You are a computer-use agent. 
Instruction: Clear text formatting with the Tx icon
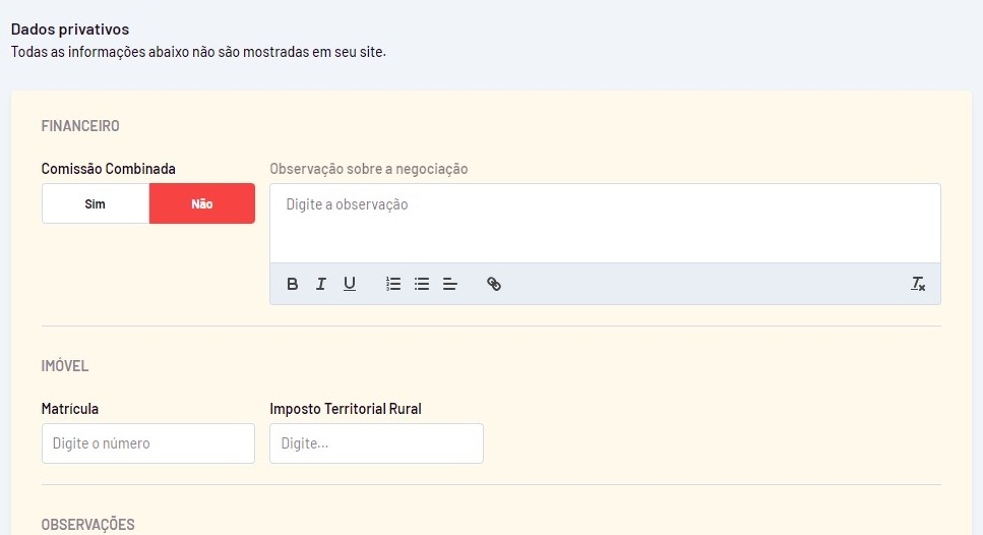coord(918,284)
